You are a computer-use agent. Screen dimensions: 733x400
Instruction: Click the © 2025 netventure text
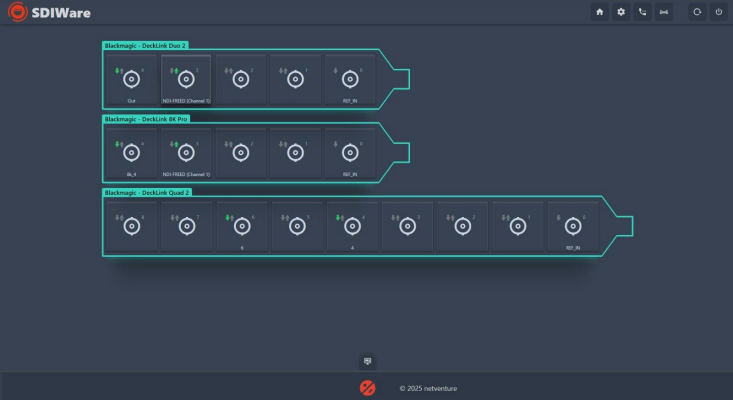[x=428, y=388]
